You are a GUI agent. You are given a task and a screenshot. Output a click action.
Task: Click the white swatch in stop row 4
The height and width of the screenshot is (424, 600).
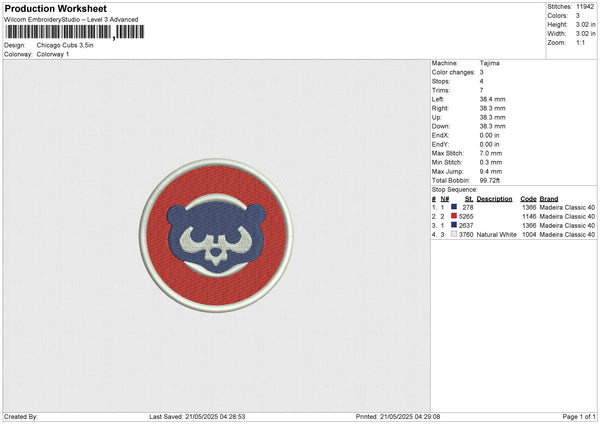click(x=454, y=234)
